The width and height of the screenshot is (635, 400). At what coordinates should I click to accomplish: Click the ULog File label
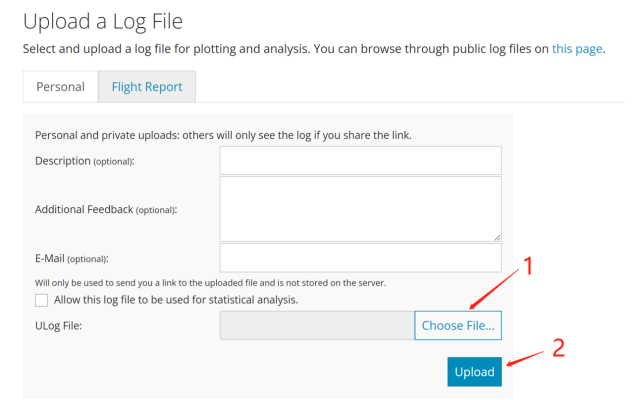click(x=59, y=326)
